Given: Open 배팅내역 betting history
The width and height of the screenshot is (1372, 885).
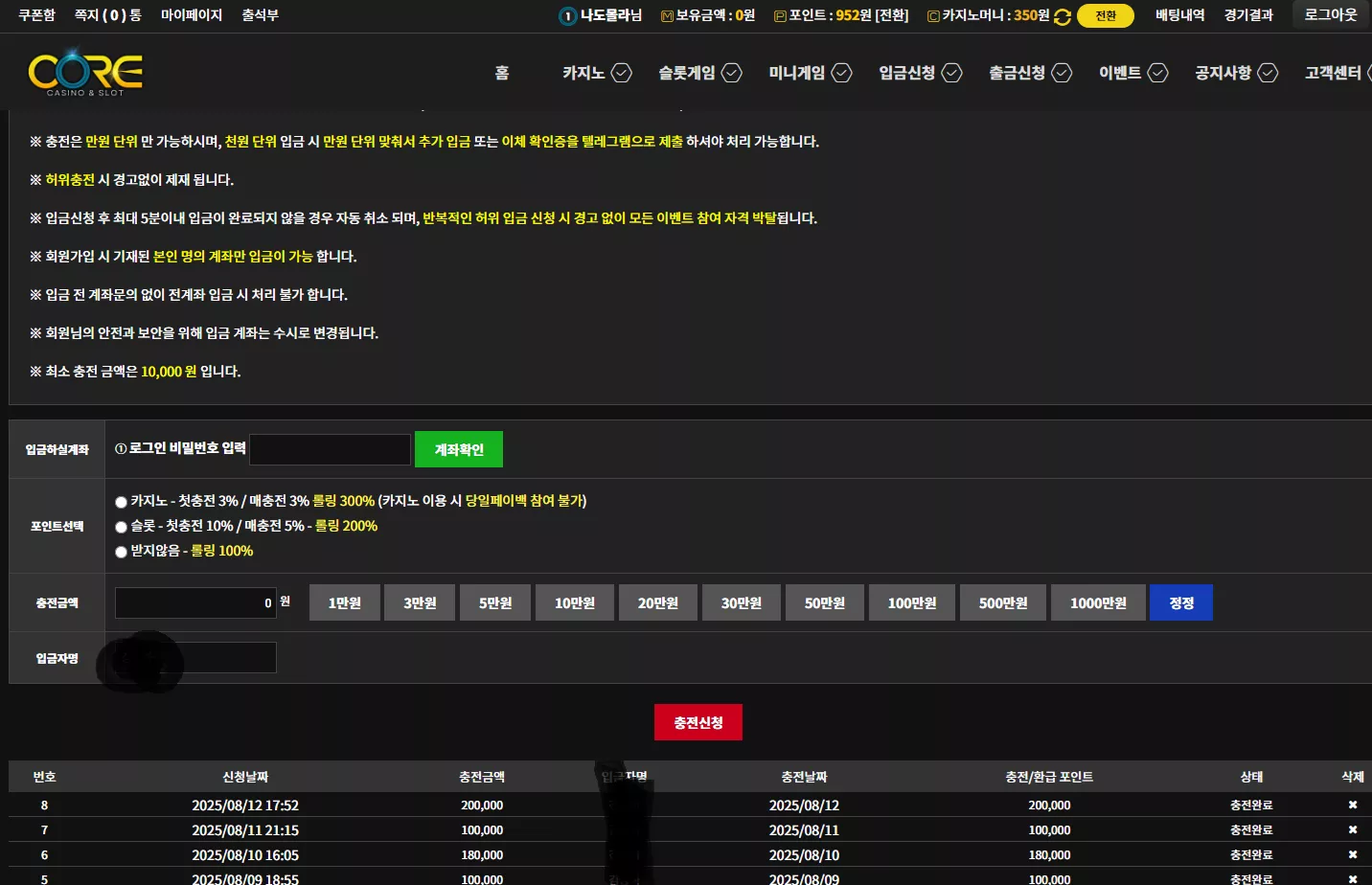Looking at the screenshot, I should [x=1179, y=15].
